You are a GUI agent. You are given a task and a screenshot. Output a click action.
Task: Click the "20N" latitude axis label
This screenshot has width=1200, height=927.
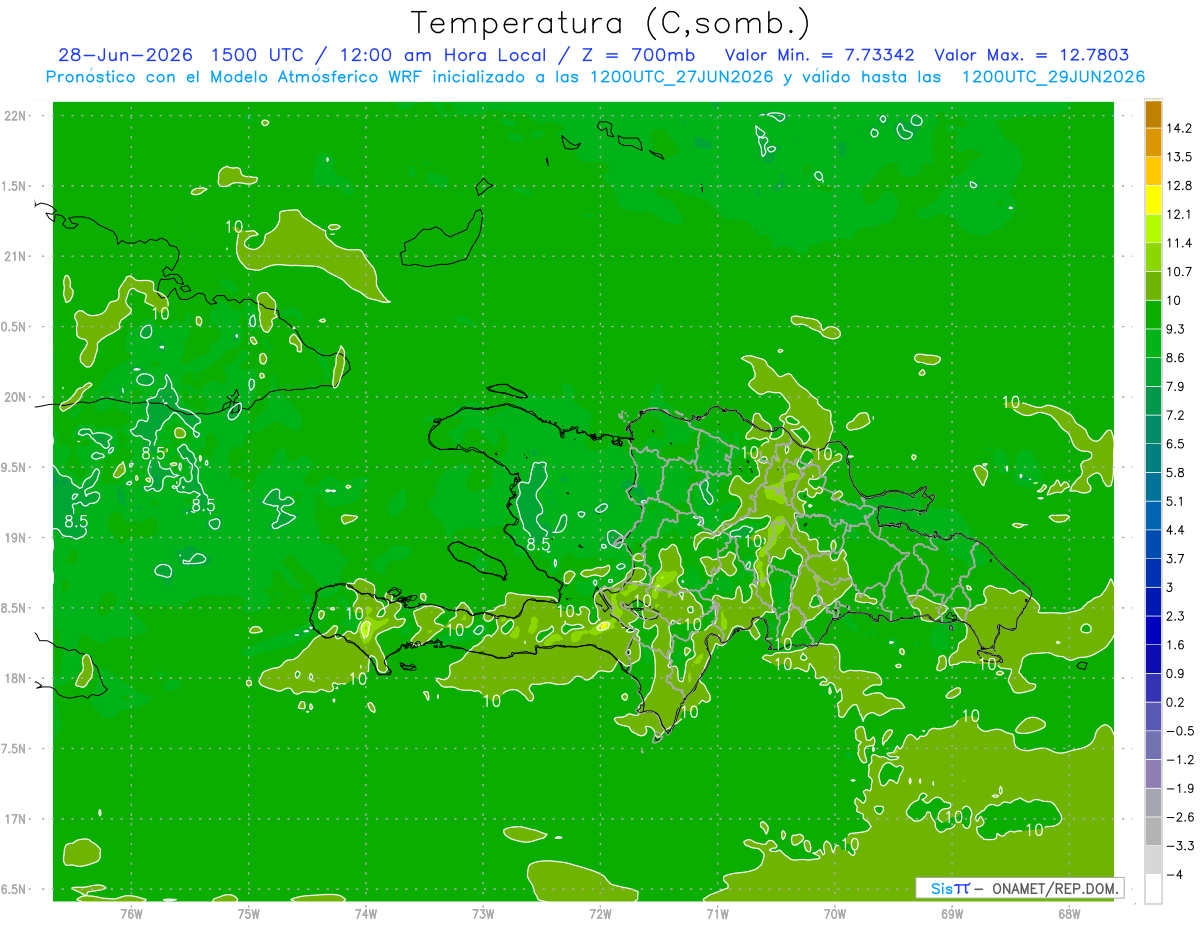17,397
